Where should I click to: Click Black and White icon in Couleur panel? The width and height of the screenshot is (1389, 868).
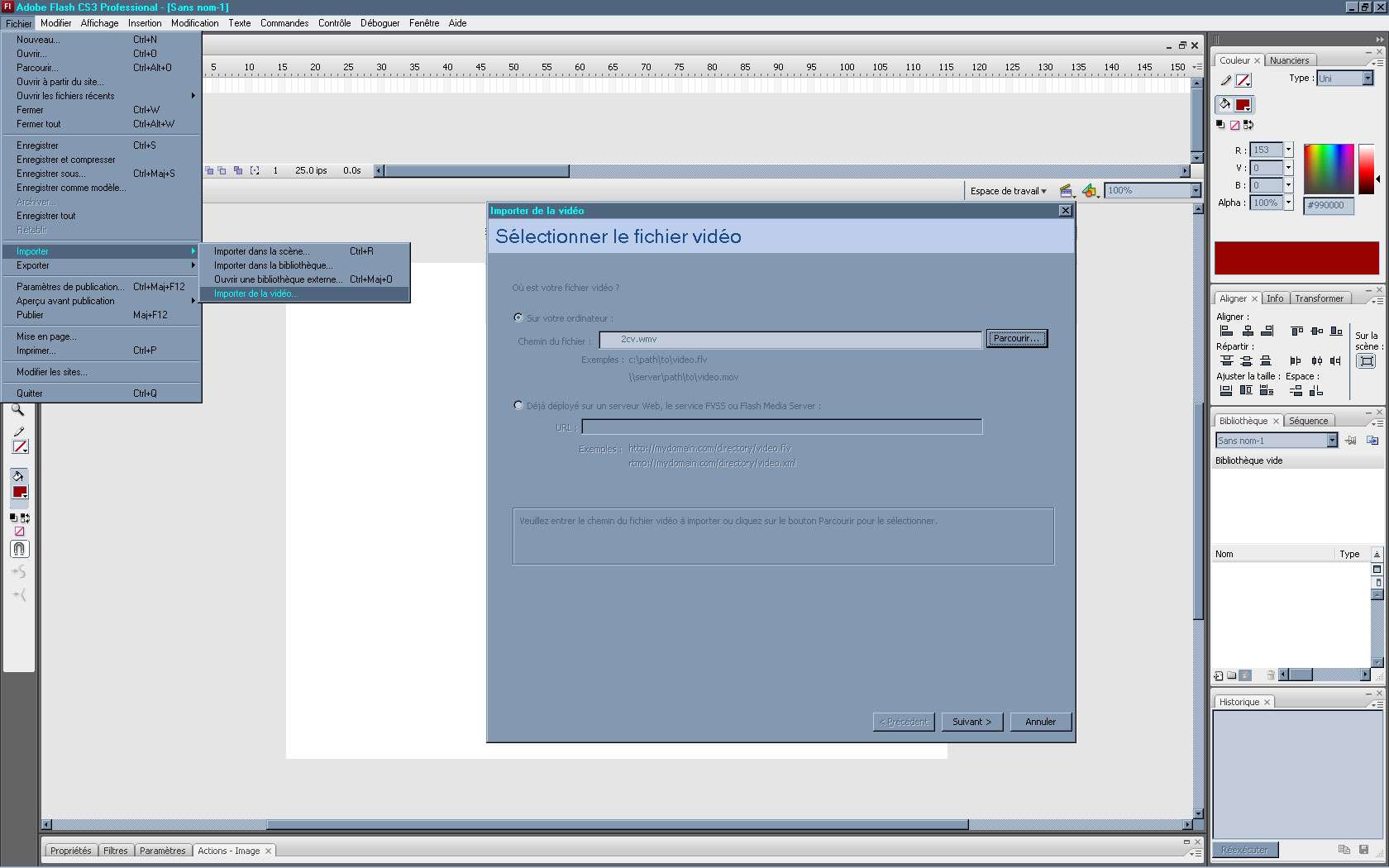pyautogui.click(x=1220, y=125)
